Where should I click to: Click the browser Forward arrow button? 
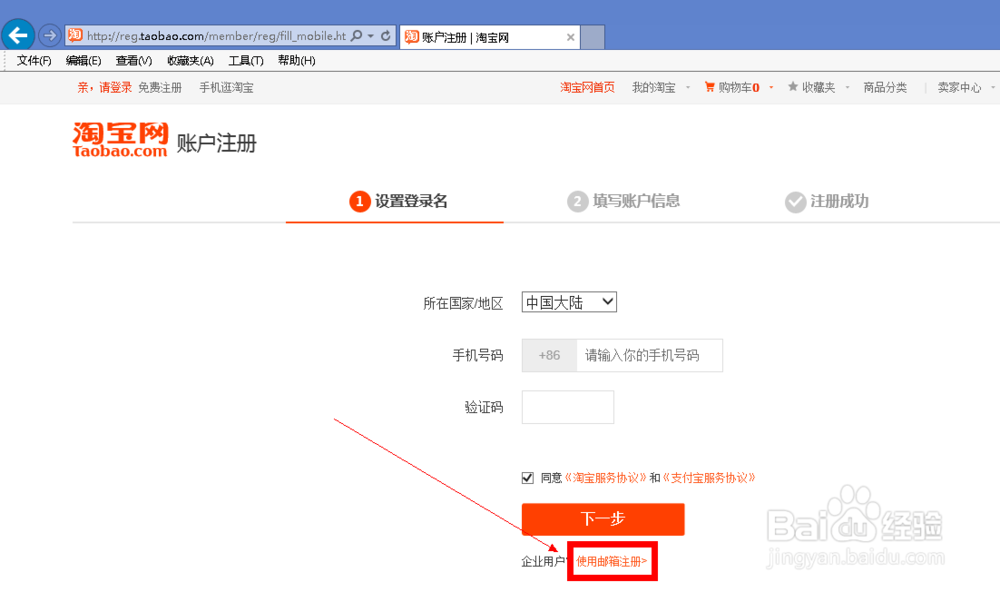click(49, 35)
